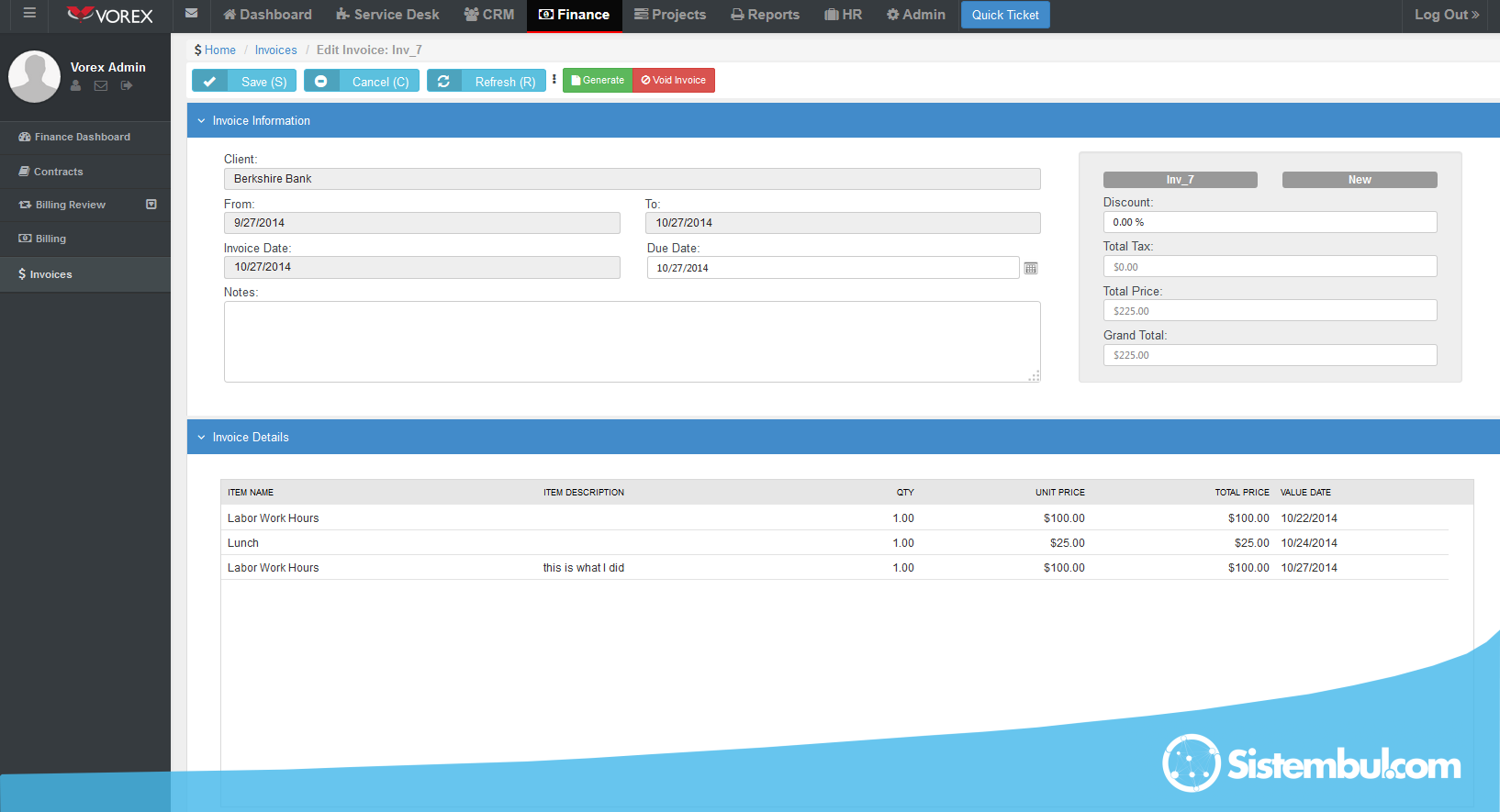Open the envelope messages icon in top bar
This screenshot has height=812, width=1500.
click(x=191, y=14)
